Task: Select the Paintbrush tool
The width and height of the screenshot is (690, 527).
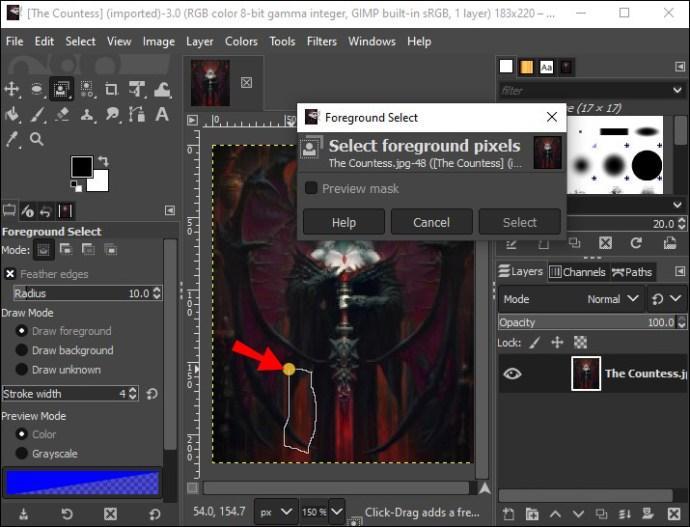Action: click(x=37, y=114)
